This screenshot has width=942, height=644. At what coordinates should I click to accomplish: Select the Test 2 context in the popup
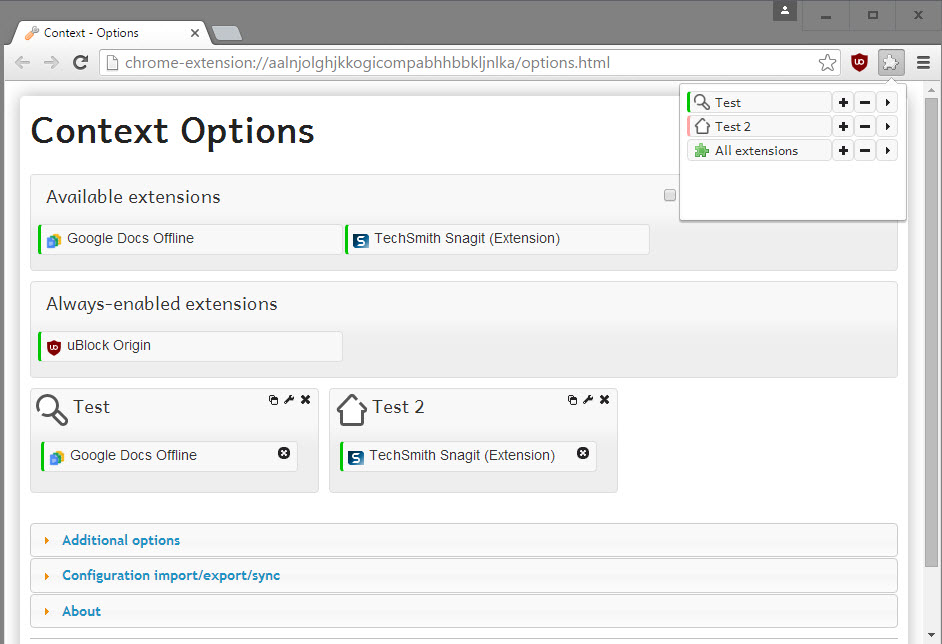tap(759, 127)
